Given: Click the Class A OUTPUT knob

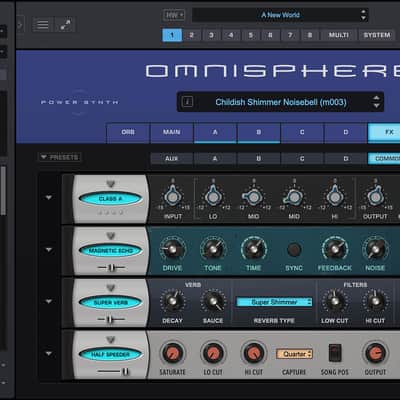Looking at the screenshot, I should tap(375, 197).
